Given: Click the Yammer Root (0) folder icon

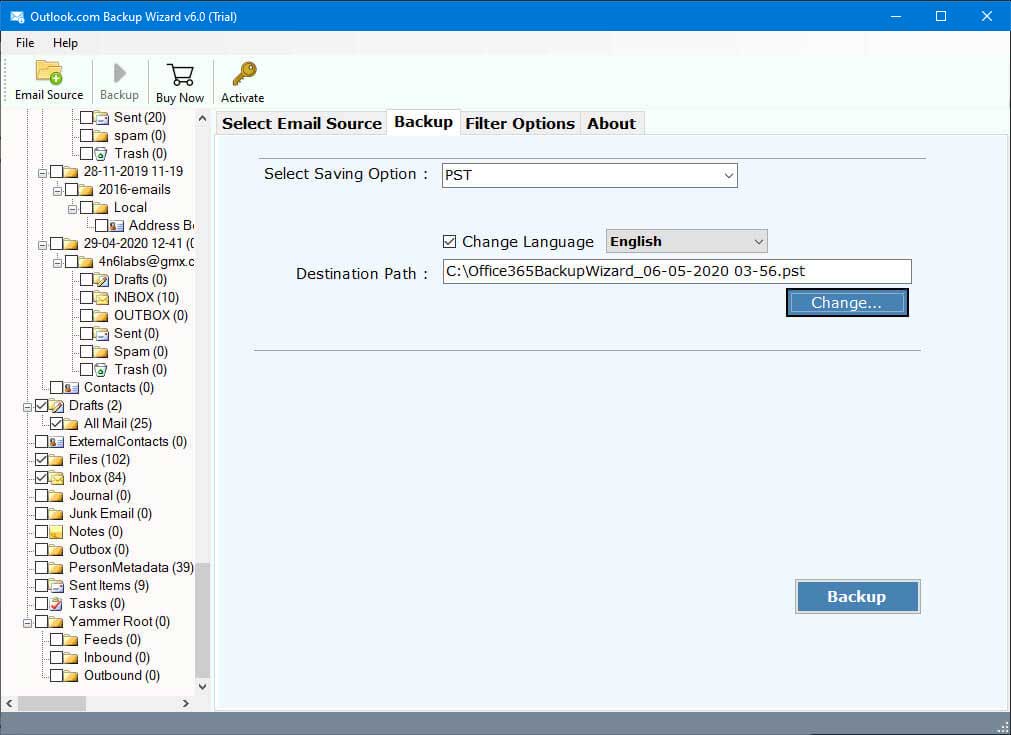Looking at the screenshot, I should point(57,622).
